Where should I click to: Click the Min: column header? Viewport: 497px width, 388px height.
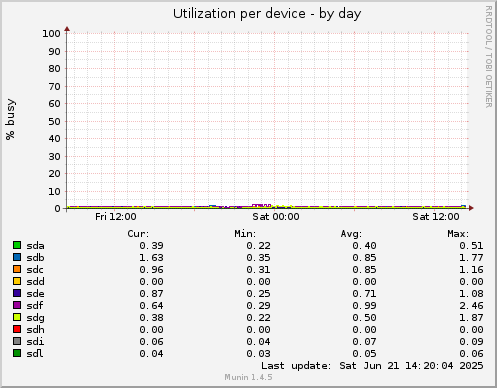coord(245,234)
